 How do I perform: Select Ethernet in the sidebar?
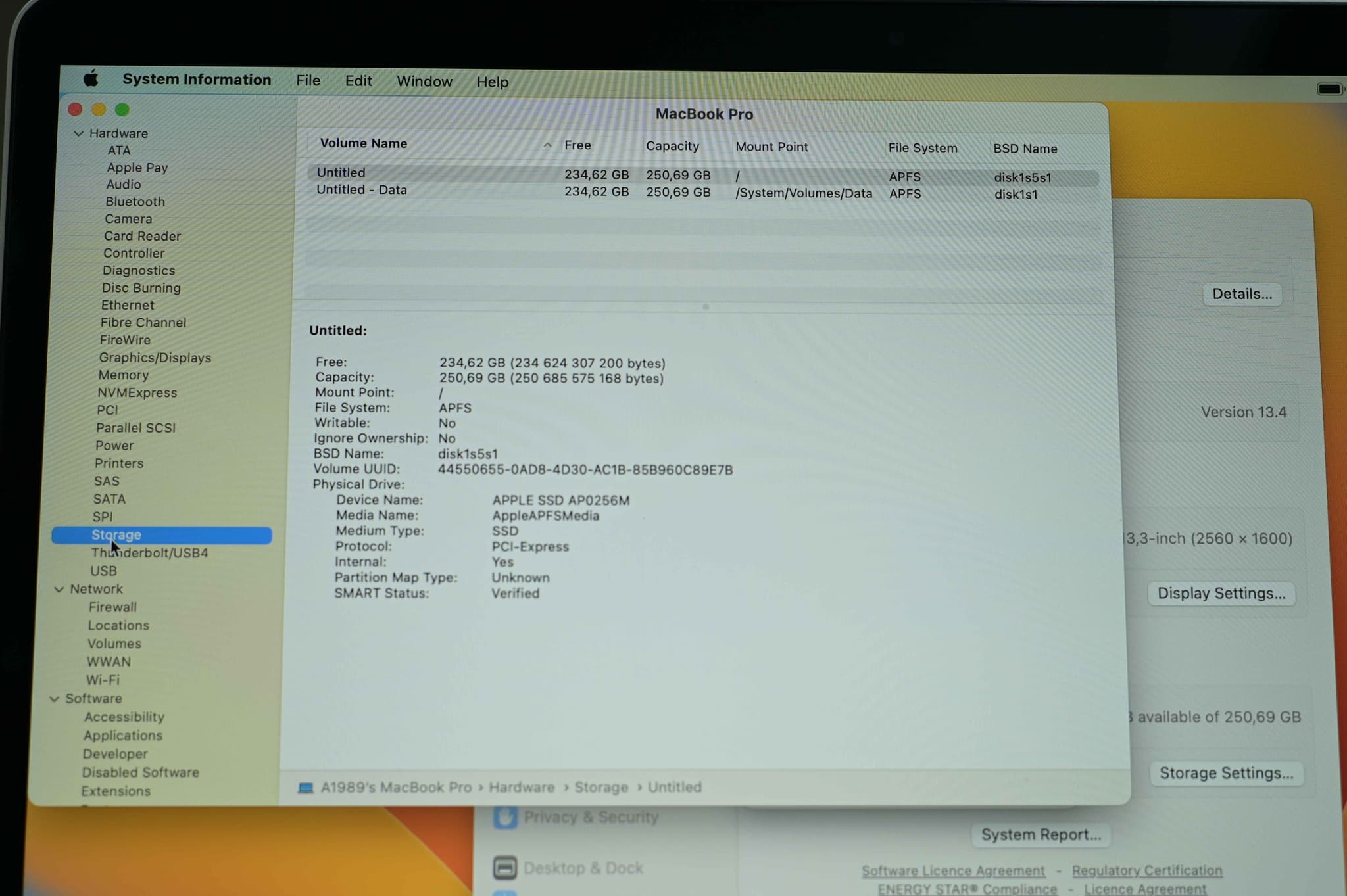[x=128, y=305]
